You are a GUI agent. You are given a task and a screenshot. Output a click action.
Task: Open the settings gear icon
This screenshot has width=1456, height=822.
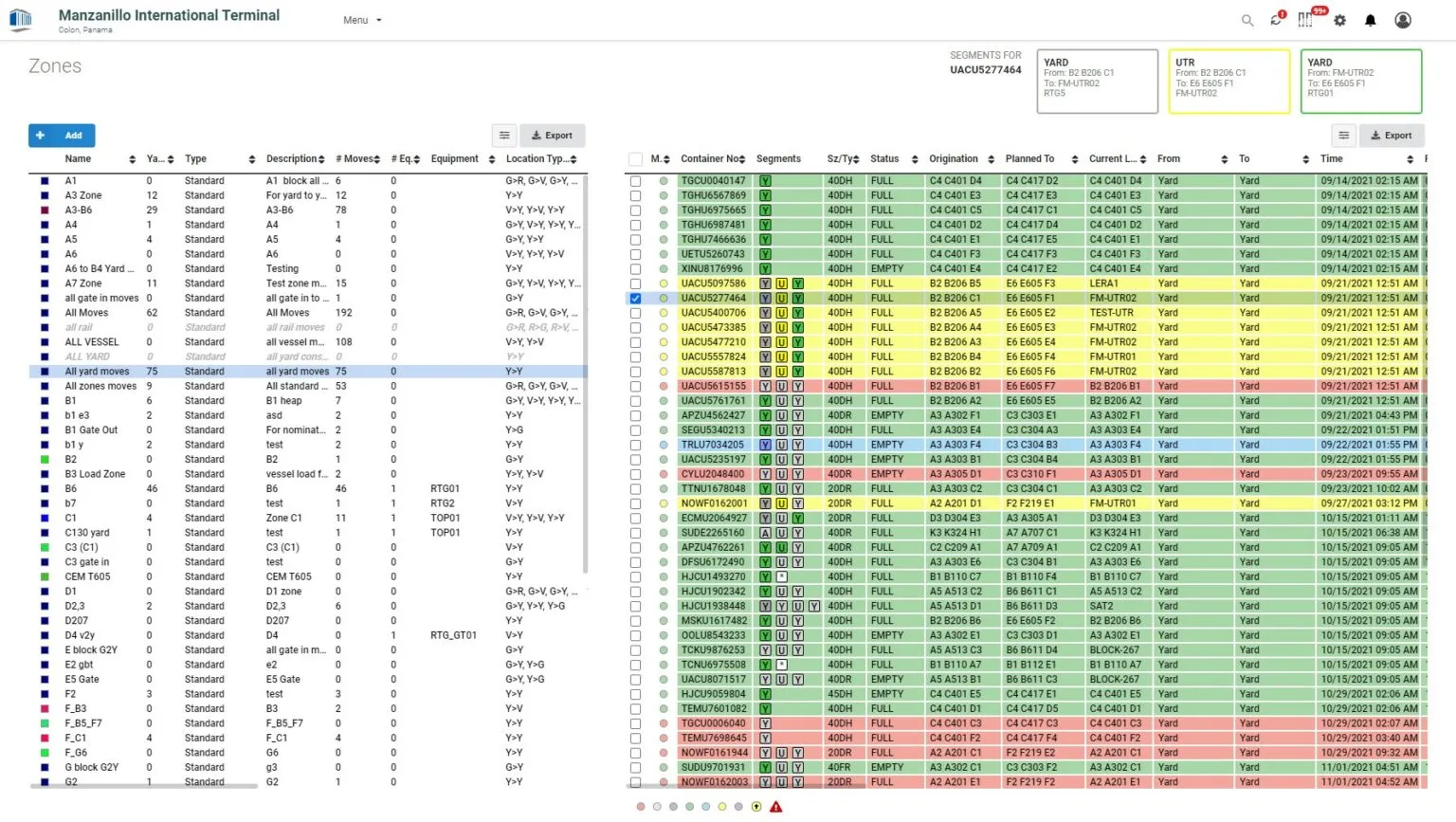pyautogui.click(x=1339, y=20)
